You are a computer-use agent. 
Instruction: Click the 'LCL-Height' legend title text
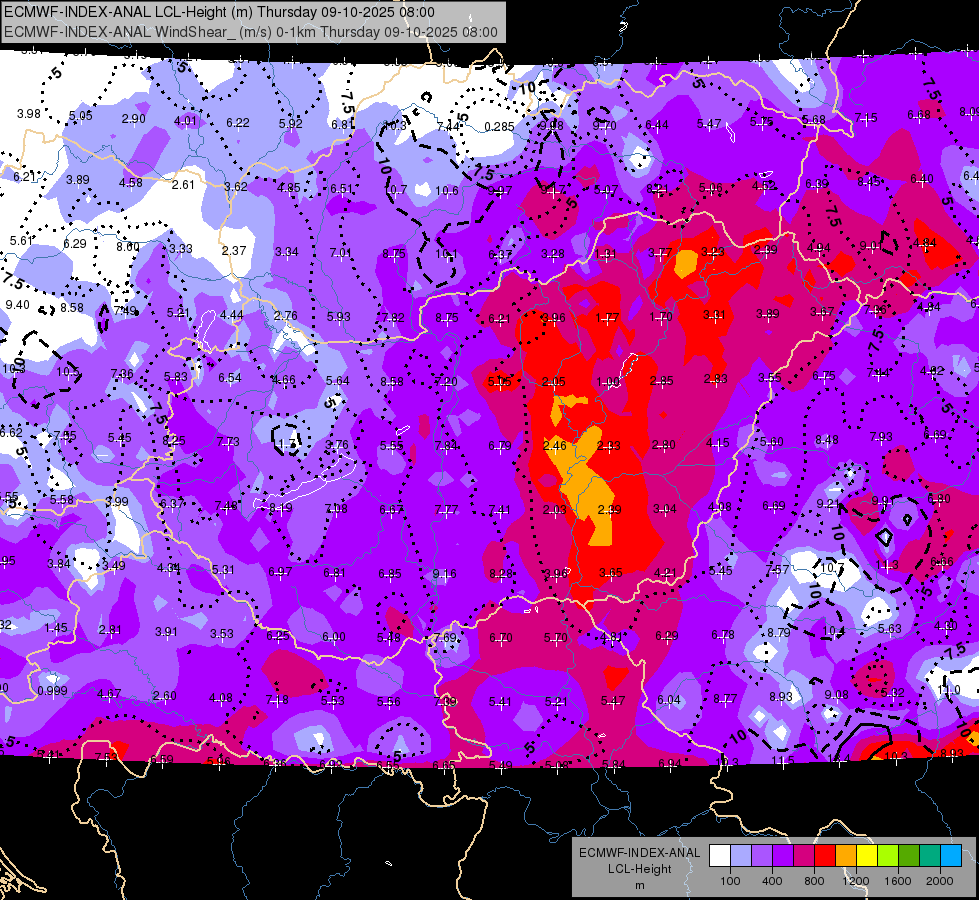pyautogui.click(x=640, y=869)
